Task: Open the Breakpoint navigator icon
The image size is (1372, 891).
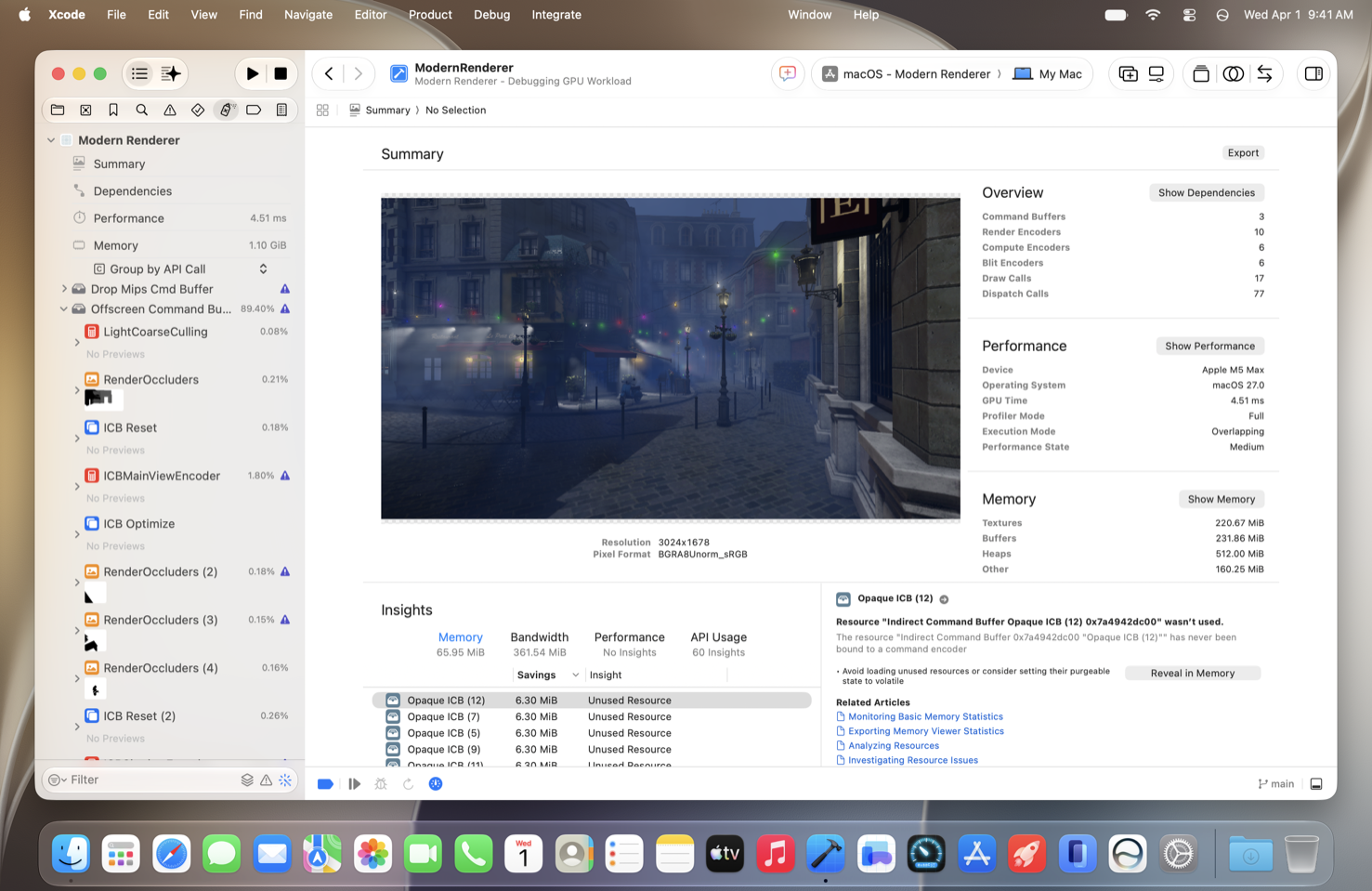Action: (x=254, y=110)
